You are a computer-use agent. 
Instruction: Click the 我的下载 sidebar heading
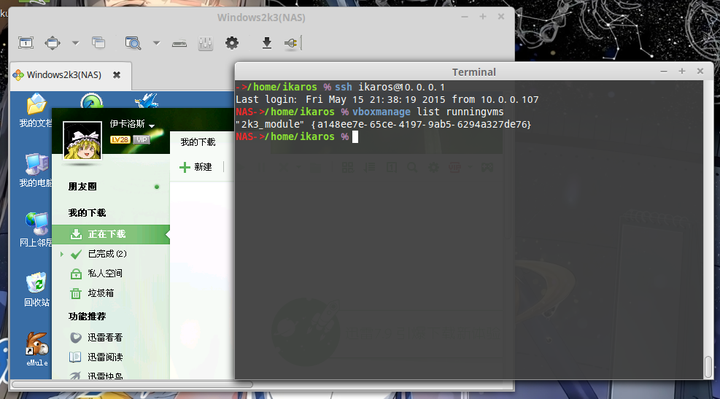[87, 213]
